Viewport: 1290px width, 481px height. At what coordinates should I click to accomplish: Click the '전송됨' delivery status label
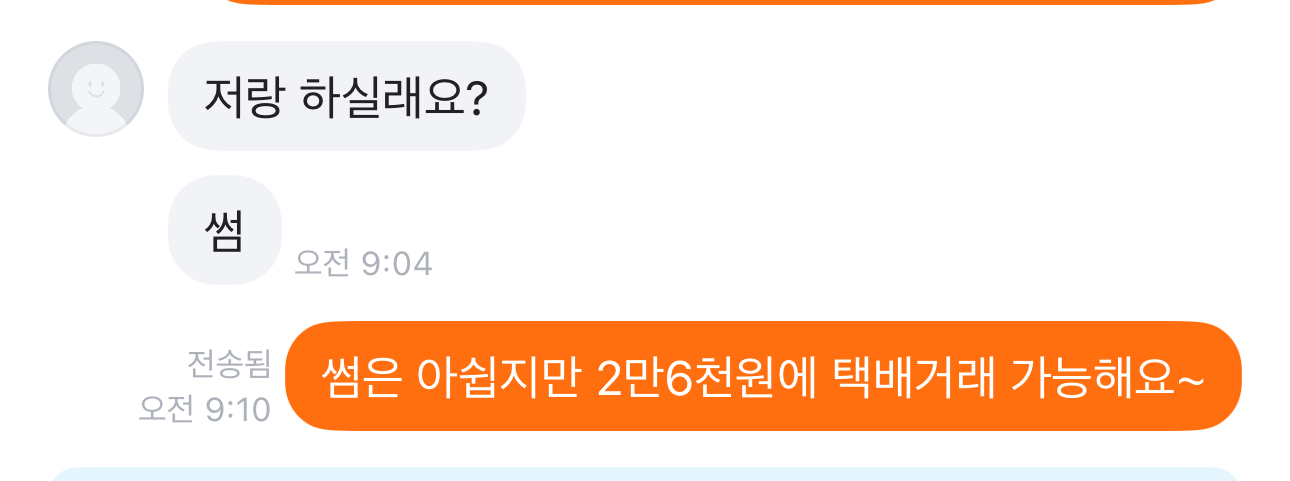click(229, 364)
